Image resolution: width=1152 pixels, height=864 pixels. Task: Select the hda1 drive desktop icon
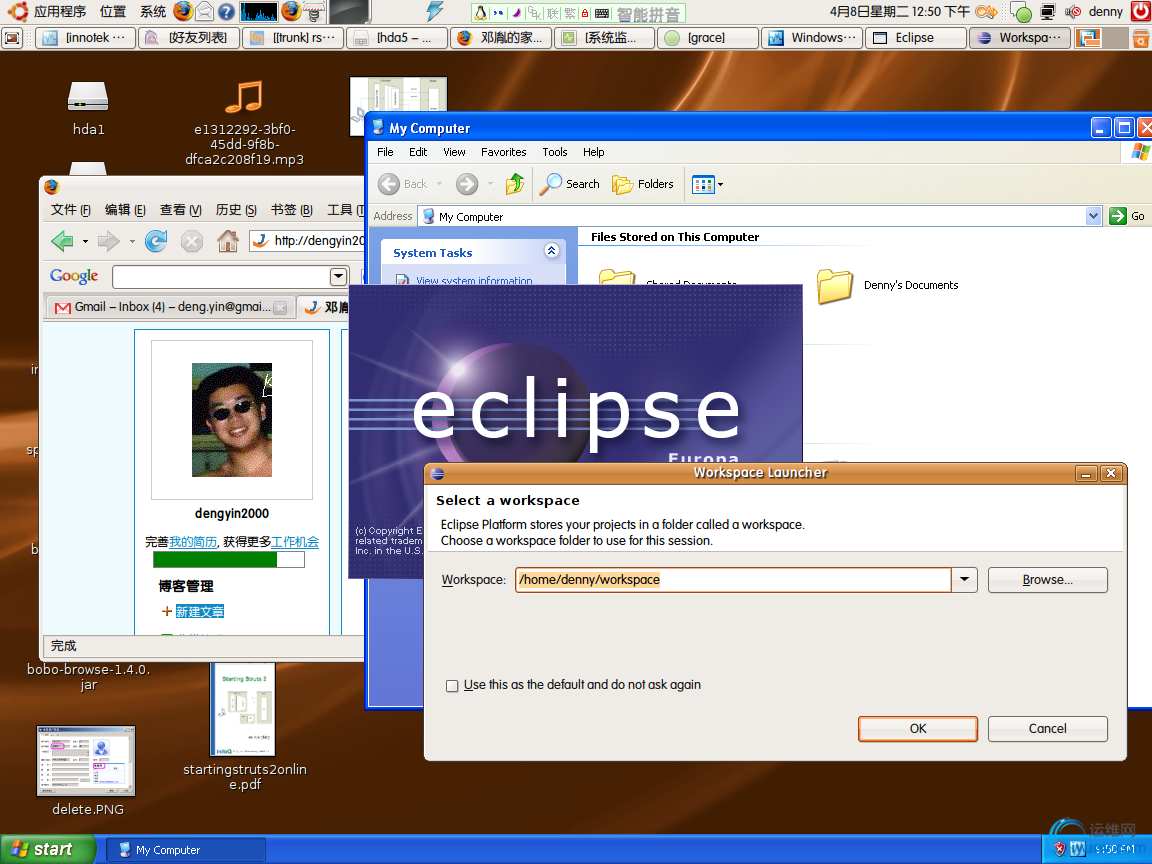tap(88, 109)
